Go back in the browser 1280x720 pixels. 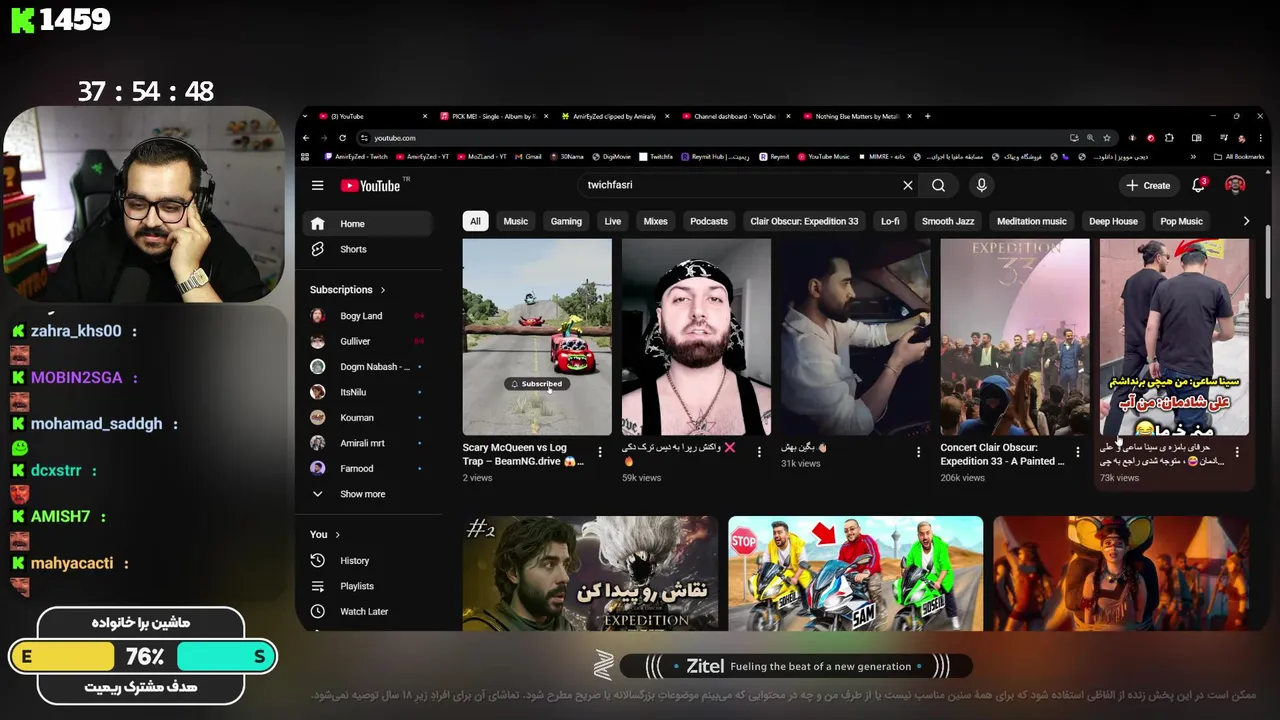(x=307, y=138)
